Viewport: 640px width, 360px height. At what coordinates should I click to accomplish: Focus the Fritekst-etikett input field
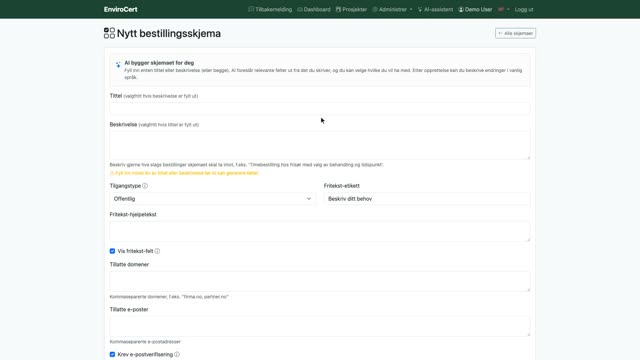point(427,199)
